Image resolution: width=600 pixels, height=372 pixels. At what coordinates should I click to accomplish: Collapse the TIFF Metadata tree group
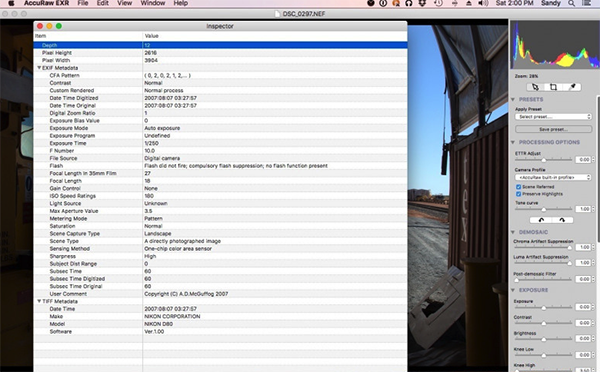click(39, 301)
